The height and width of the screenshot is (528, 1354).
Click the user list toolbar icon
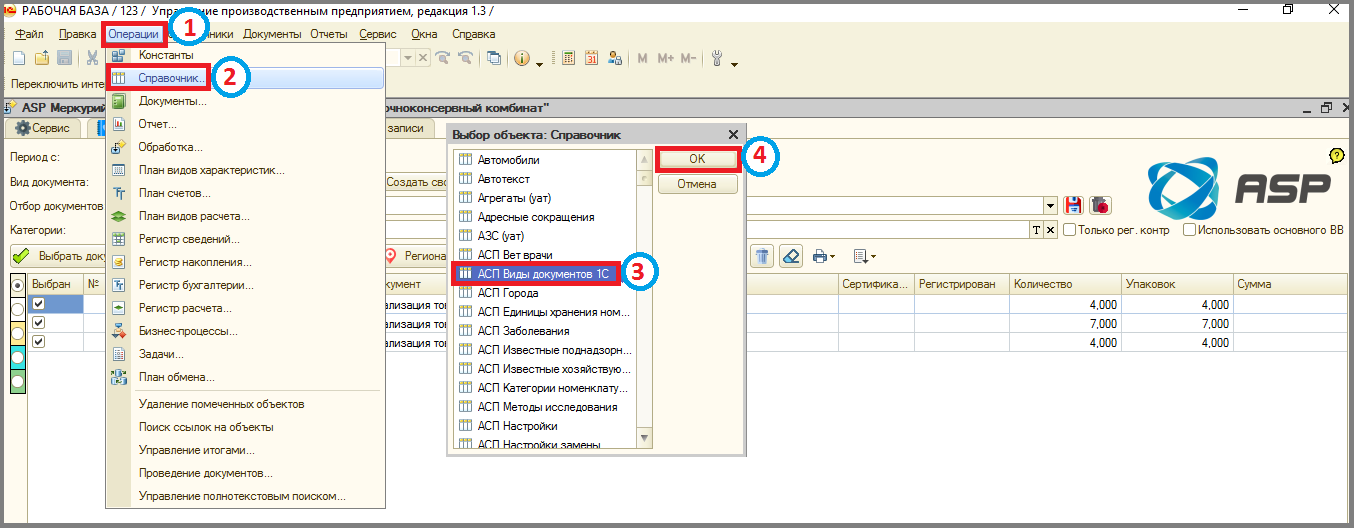click(x=616, y=58)
